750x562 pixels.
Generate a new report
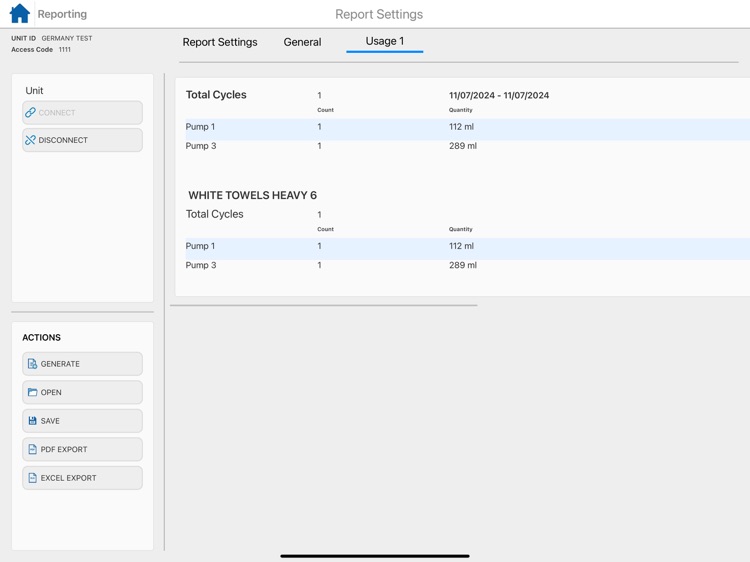click(82, 364)
